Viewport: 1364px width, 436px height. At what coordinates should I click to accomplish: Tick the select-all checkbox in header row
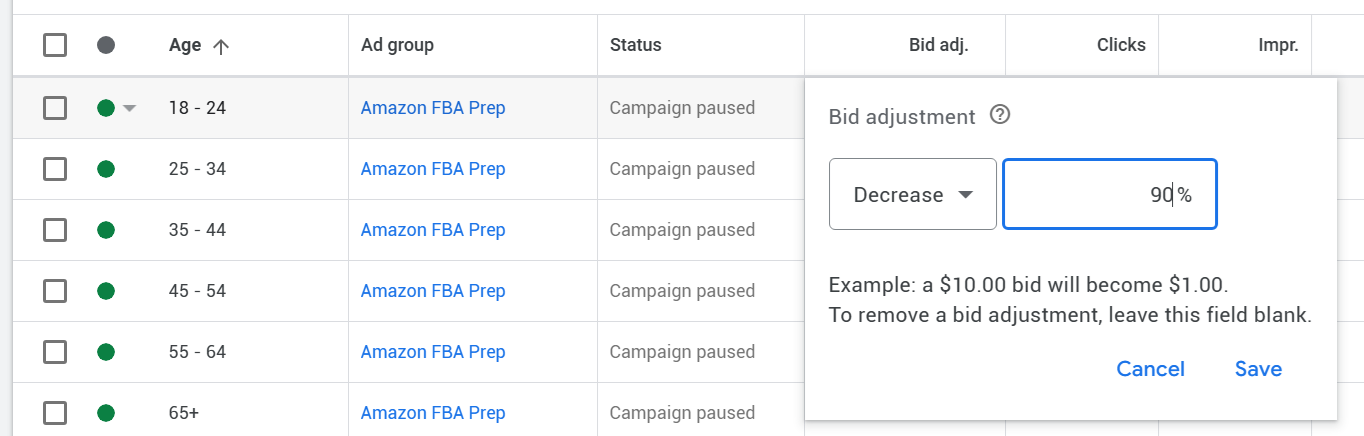point(55,45)
